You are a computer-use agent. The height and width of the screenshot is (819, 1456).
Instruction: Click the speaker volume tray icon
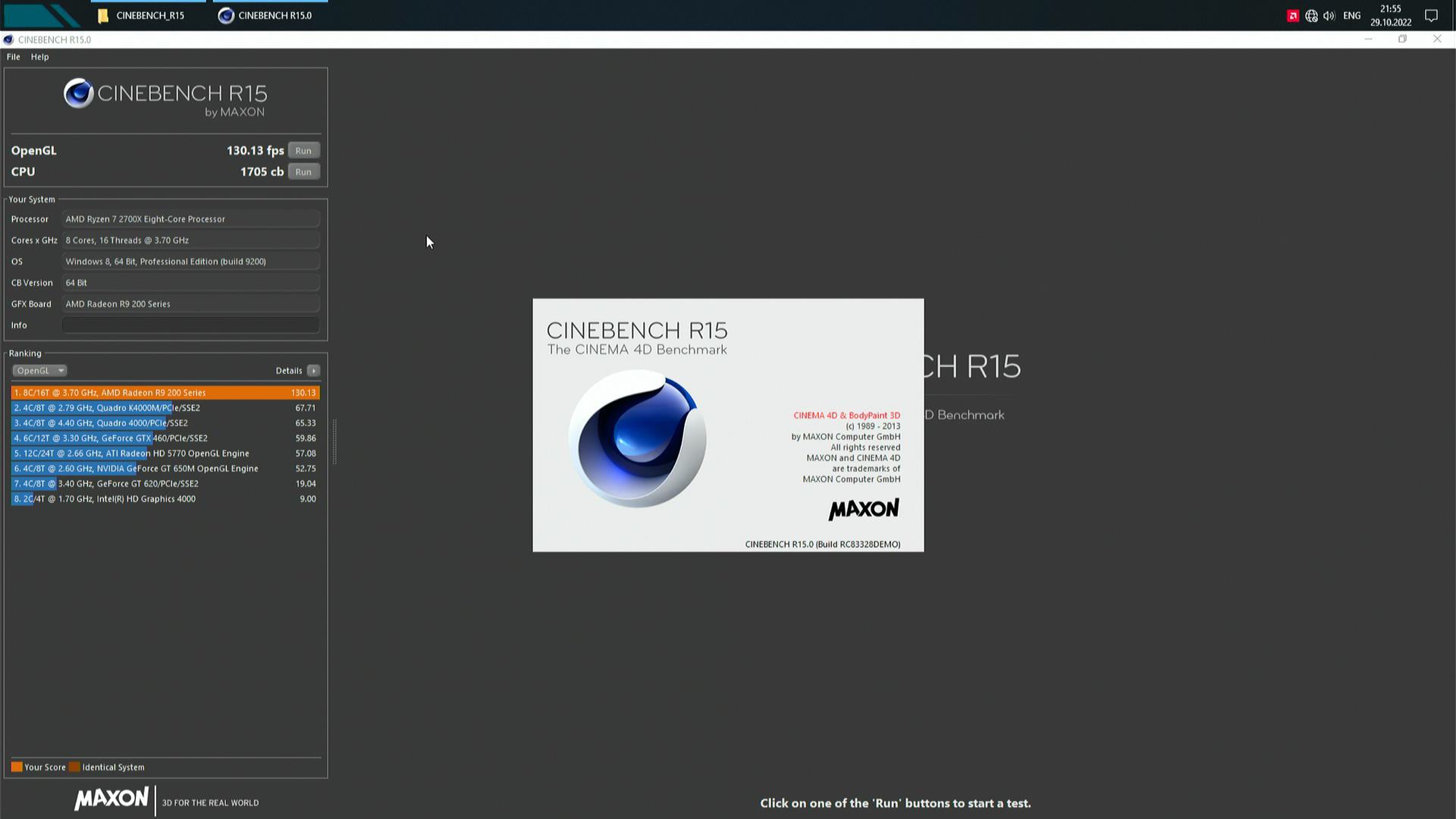[1329, 16]
